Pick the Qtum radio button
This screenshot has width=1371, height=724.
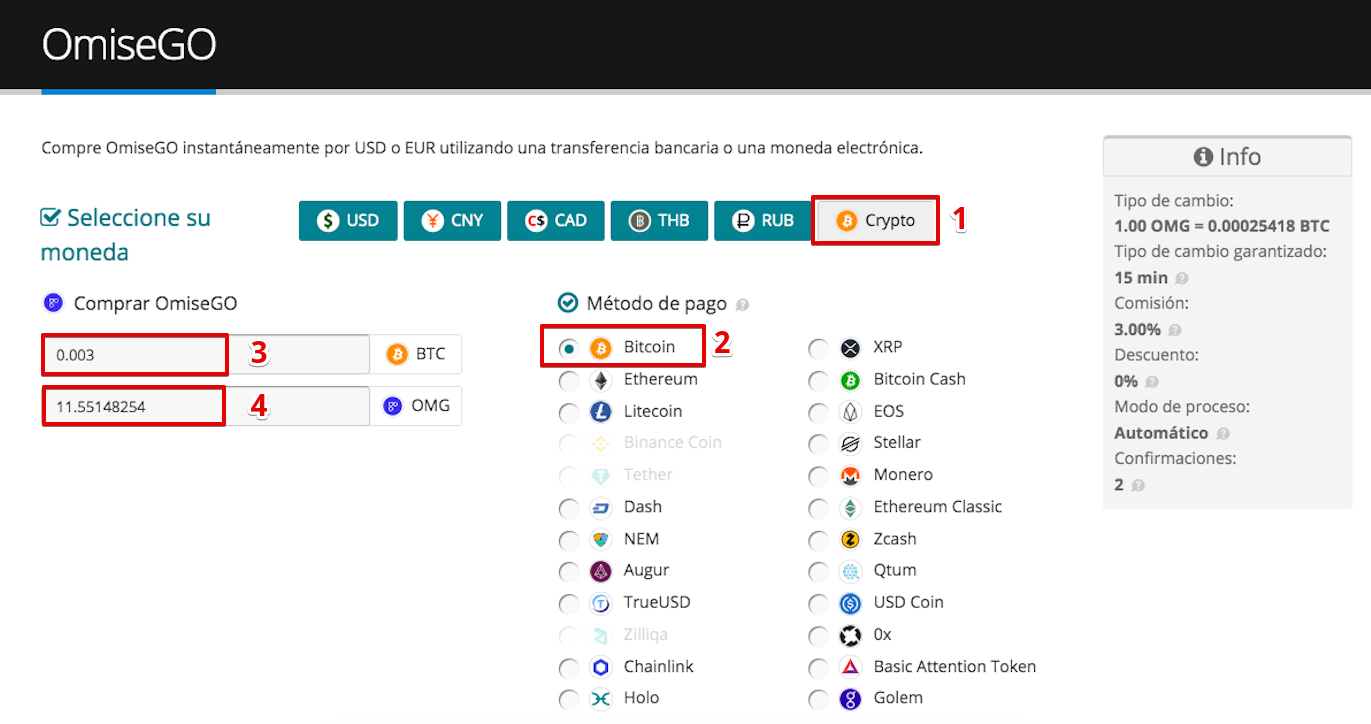tap(819, 571)
